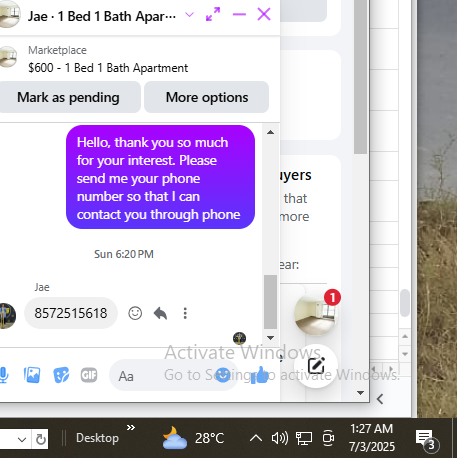457x458 pixels.
Task: Open volume control in system tray
Action: pos(280,438)
